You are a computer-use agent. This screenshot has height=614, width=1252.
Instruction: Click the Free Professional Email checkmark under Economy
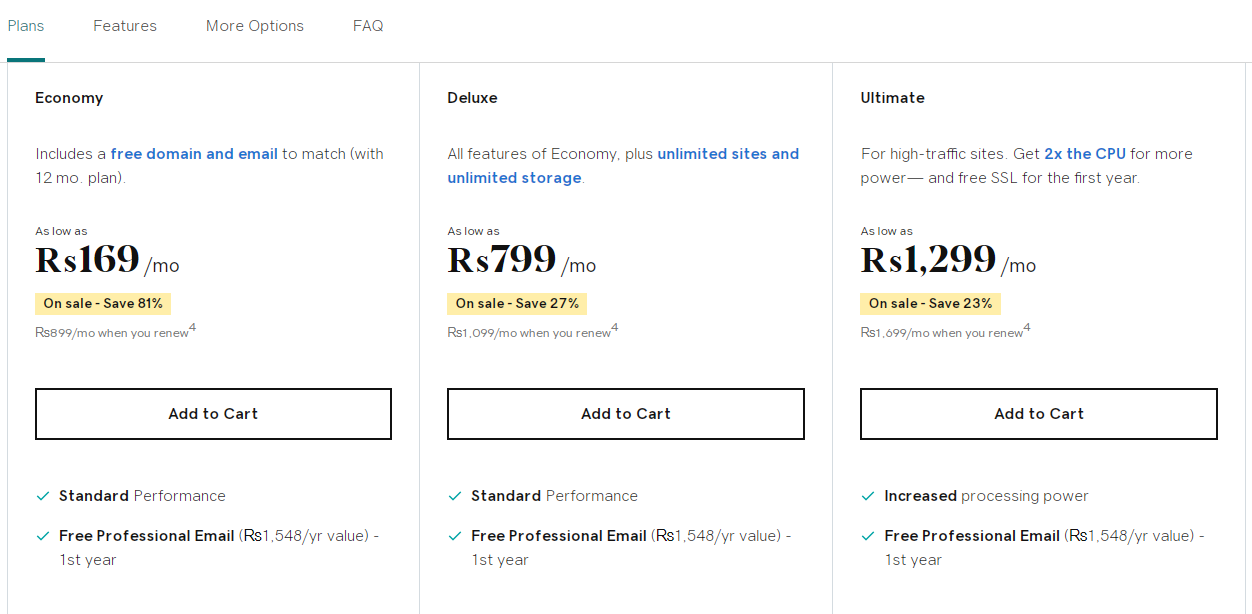(43, 536)
